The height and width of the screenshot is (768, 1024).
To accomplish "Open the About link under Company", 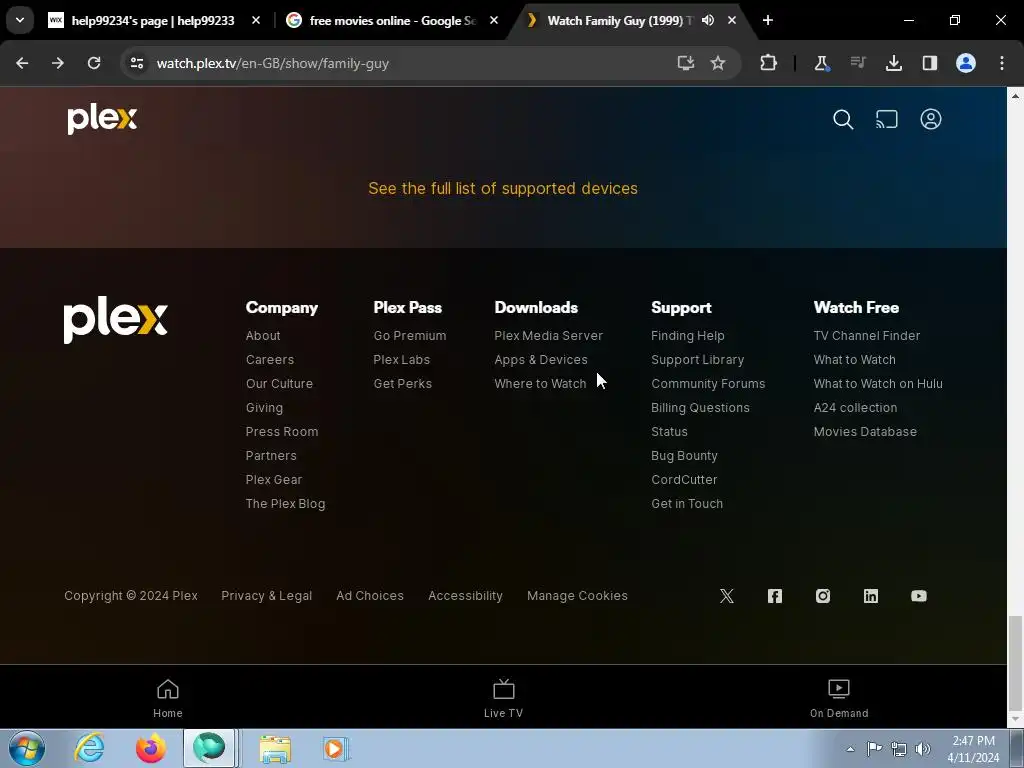I will click(x=263, y=336).
